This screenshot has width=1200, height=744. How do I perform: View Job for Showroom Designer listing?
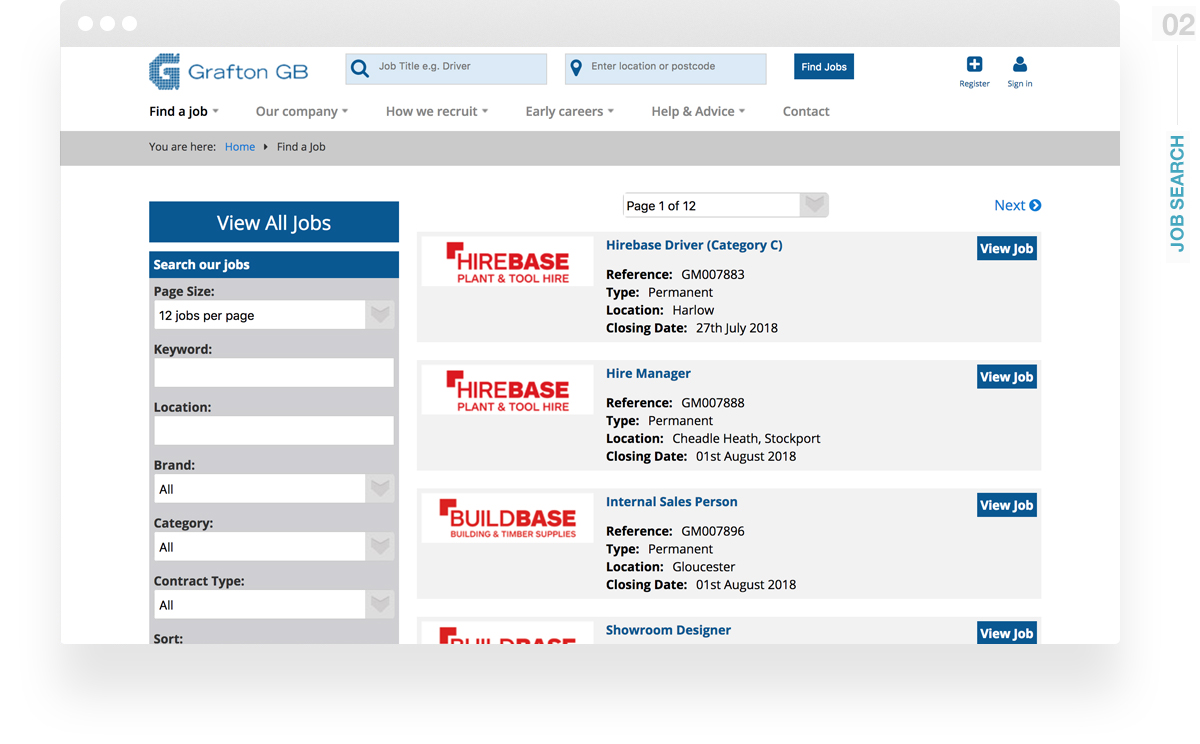[x=1006, y=632]
